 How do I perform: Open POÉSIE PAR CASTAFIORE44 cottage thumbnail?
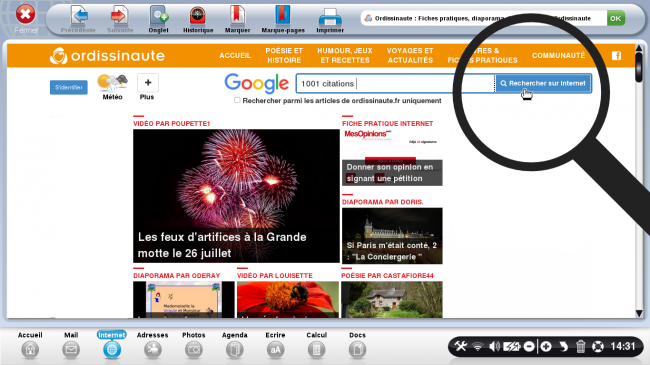[x=392, y=299]
